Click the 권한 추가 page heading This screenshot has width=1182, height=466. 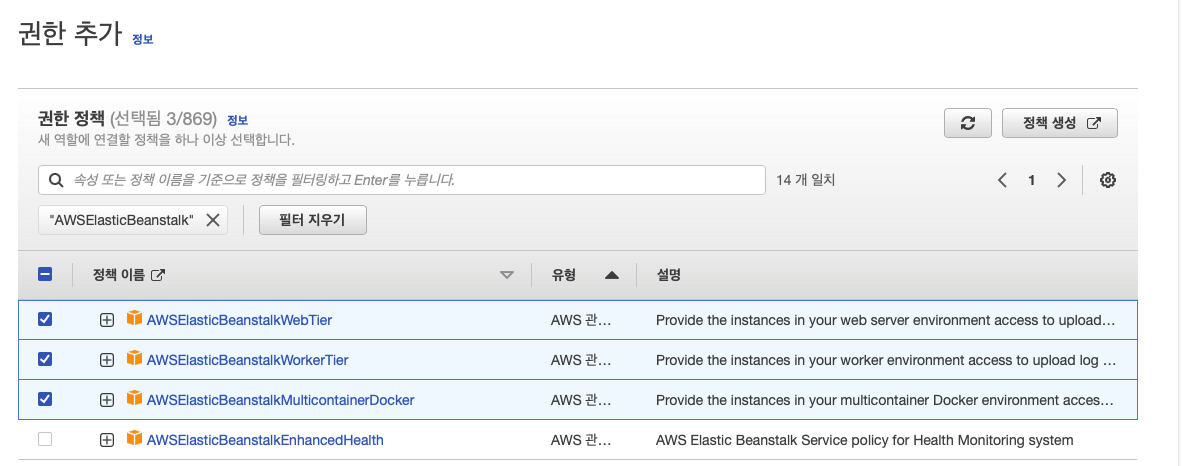click(x=70, y=35)
